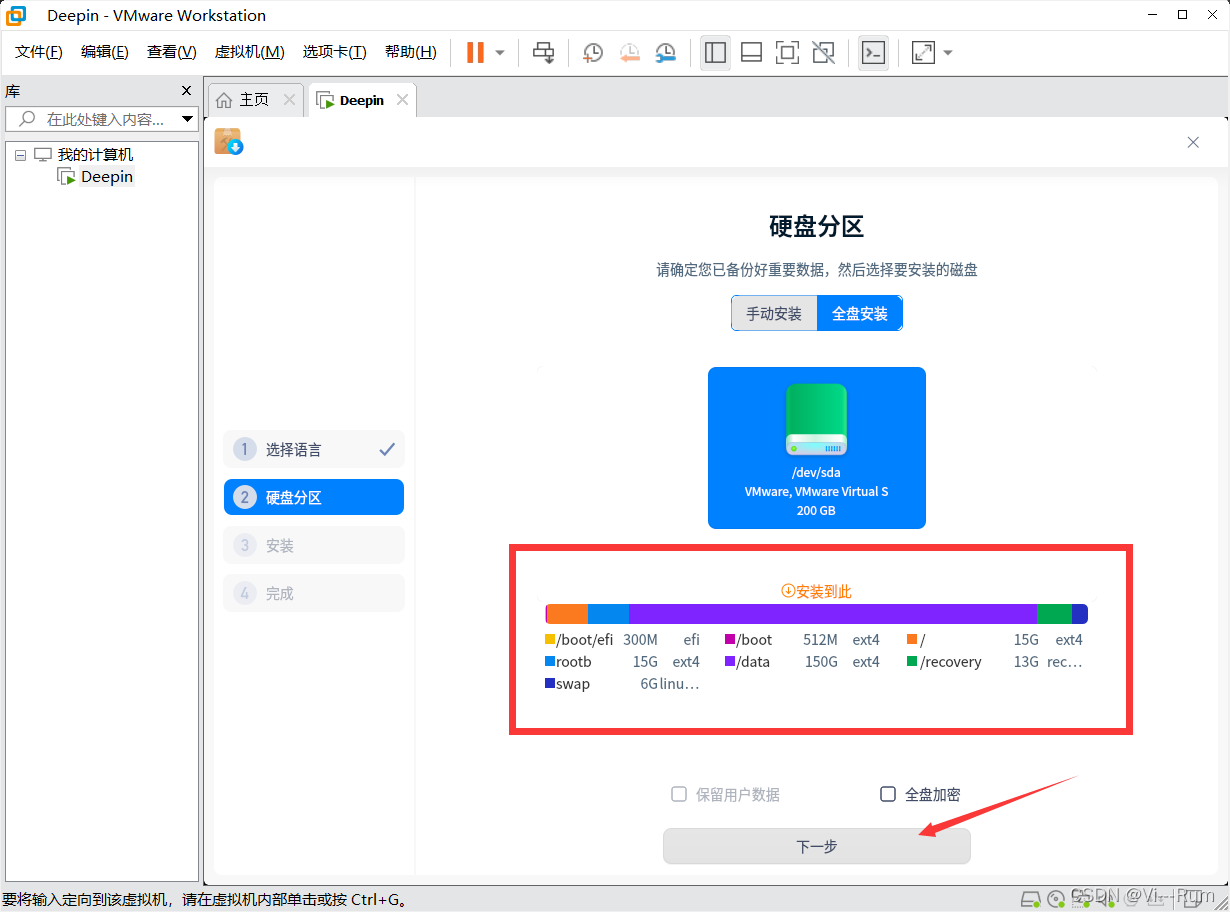
Task: Click the /boot/efi partition entry
Action: point(622,640)
